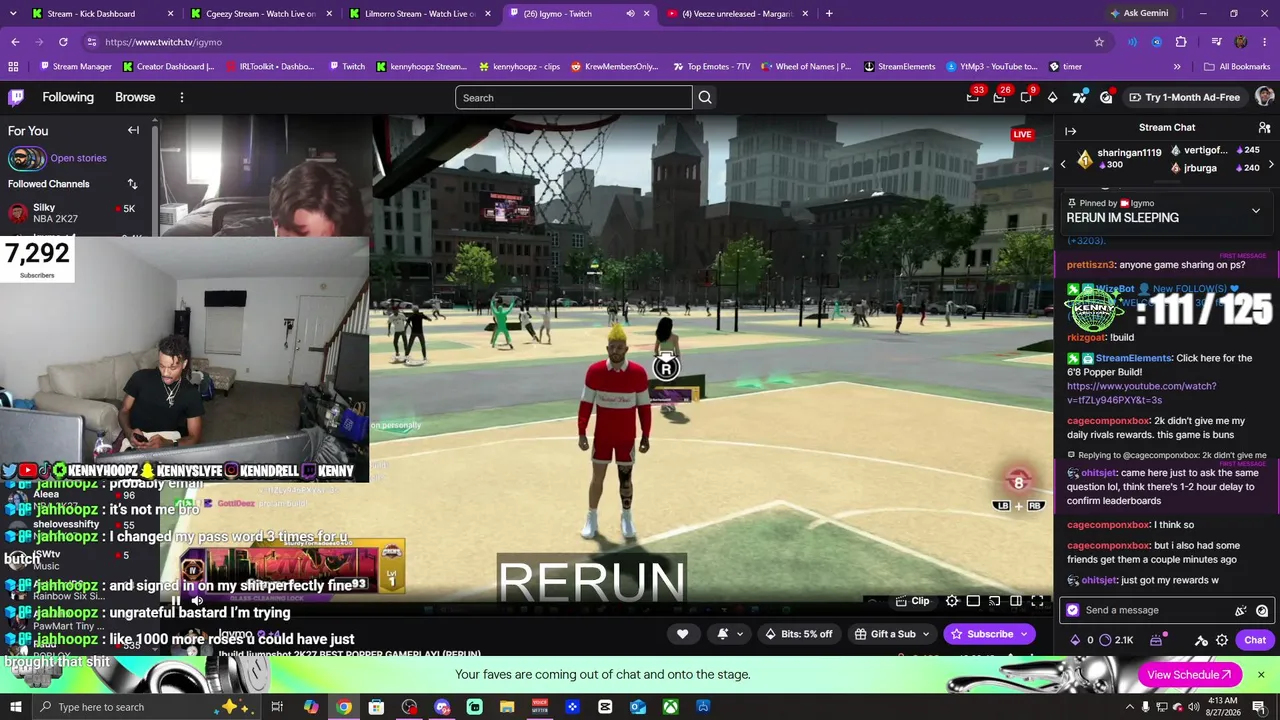This screenshot has height=720, width=1280.
Task: Click the purple Chat send button
Action: pyautogui.click(x=1255, y=640)
